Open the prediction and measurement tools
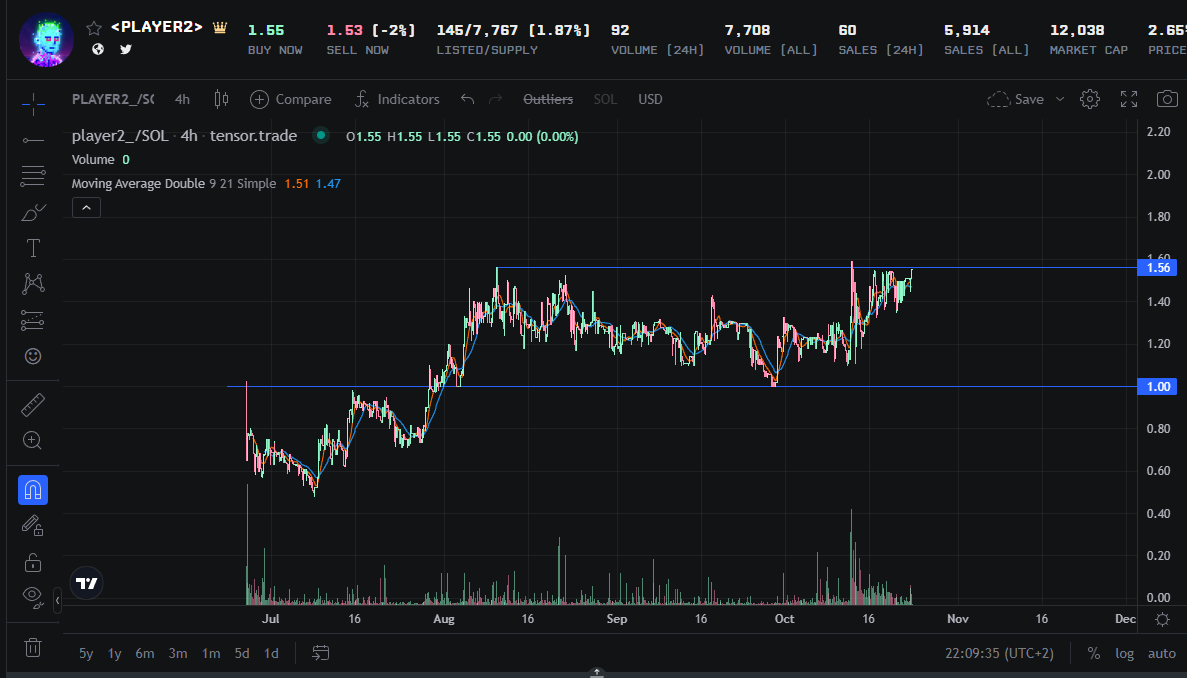Image resolution: width=1187 pixels, height=678 pixels. (33, 320)
